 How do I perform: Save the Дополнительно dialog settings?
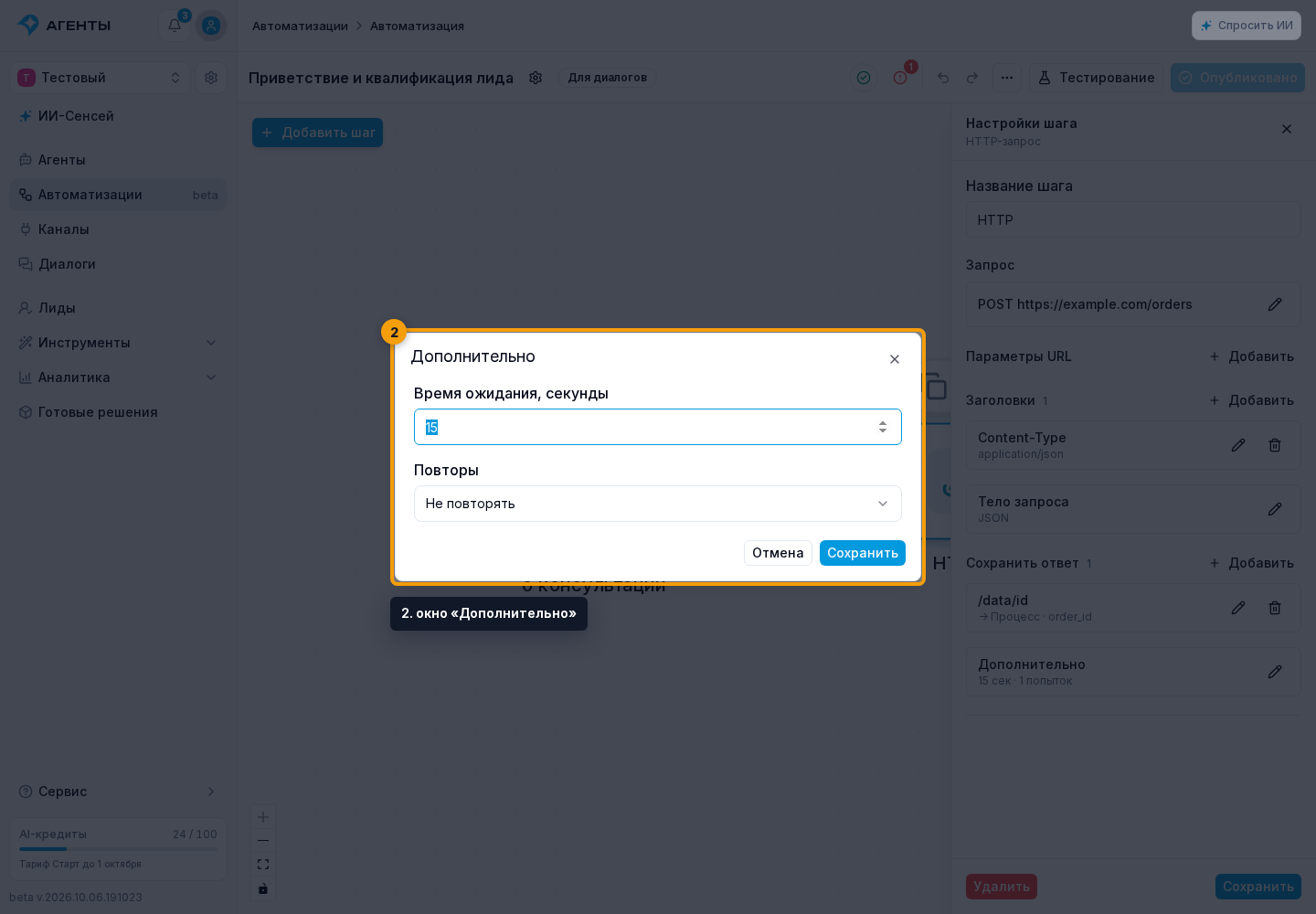click(863, 553)
